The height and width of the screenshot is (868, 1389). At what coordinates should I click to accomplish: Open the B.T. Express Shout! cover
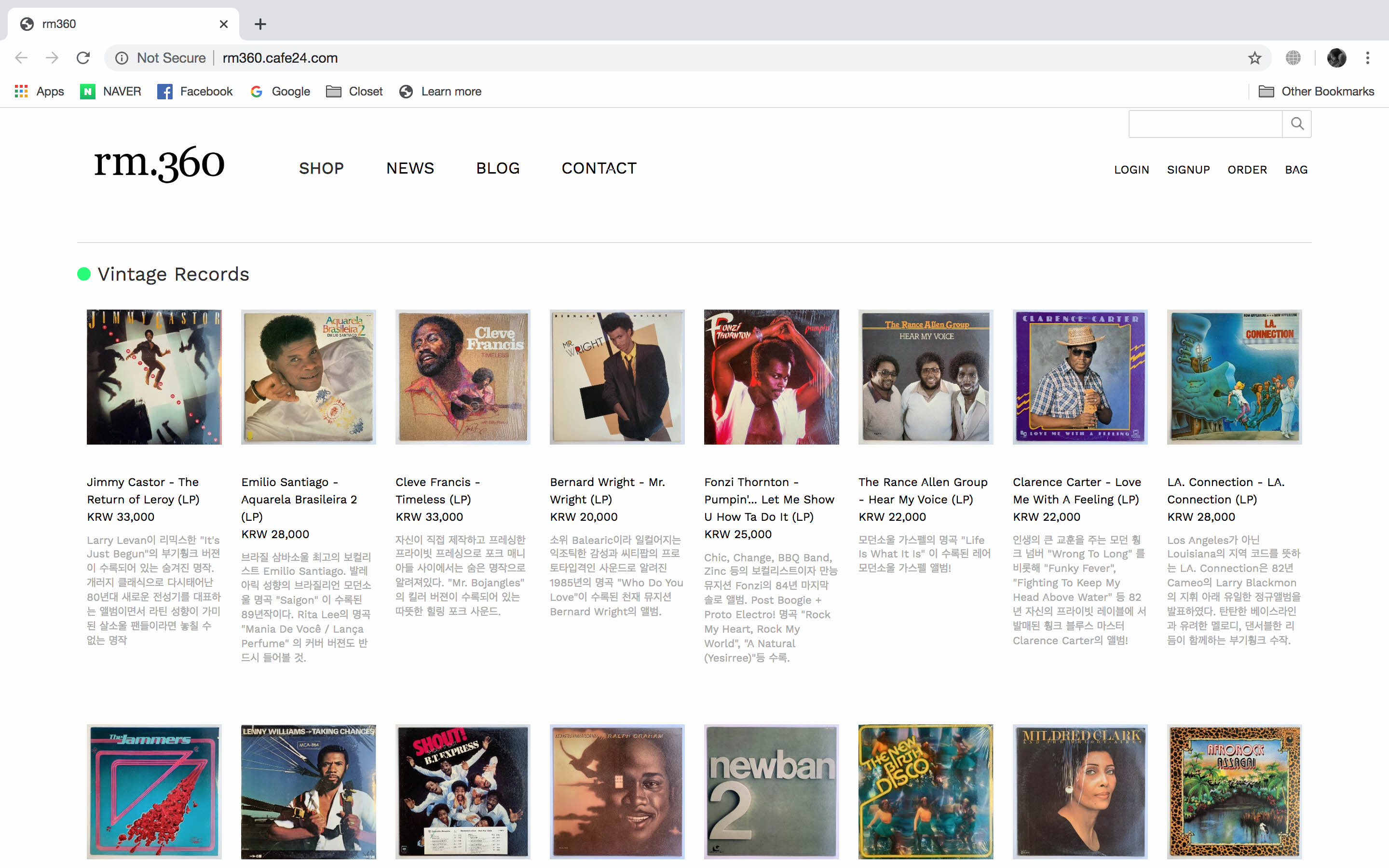pos(463,792)
